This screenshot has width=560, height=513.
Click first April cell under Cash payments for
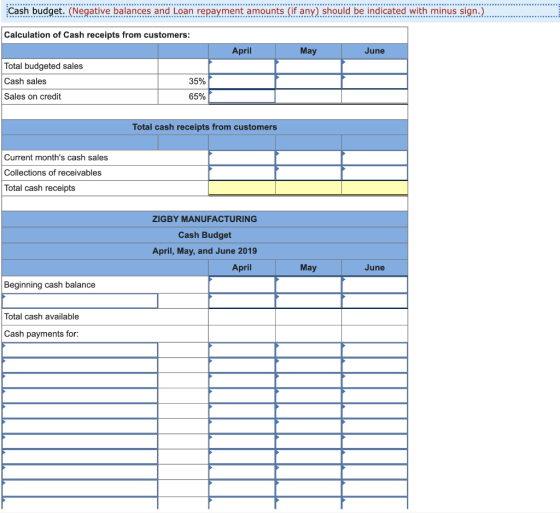pyautogui.click(x=242, y=350)
